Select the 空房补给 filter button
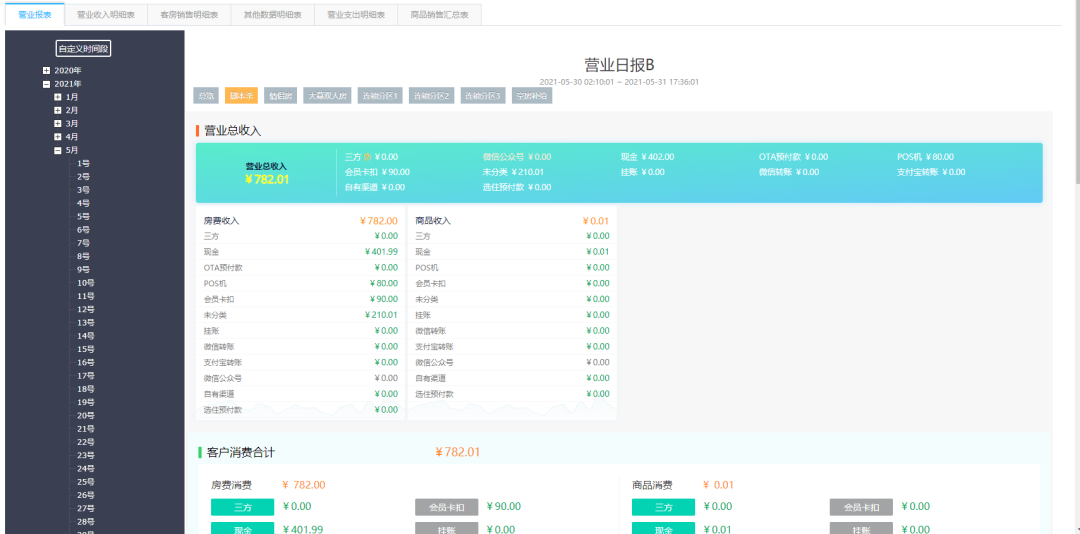Screen dimensions: 1080x534 pyautogui.click(x=532, y=96)
